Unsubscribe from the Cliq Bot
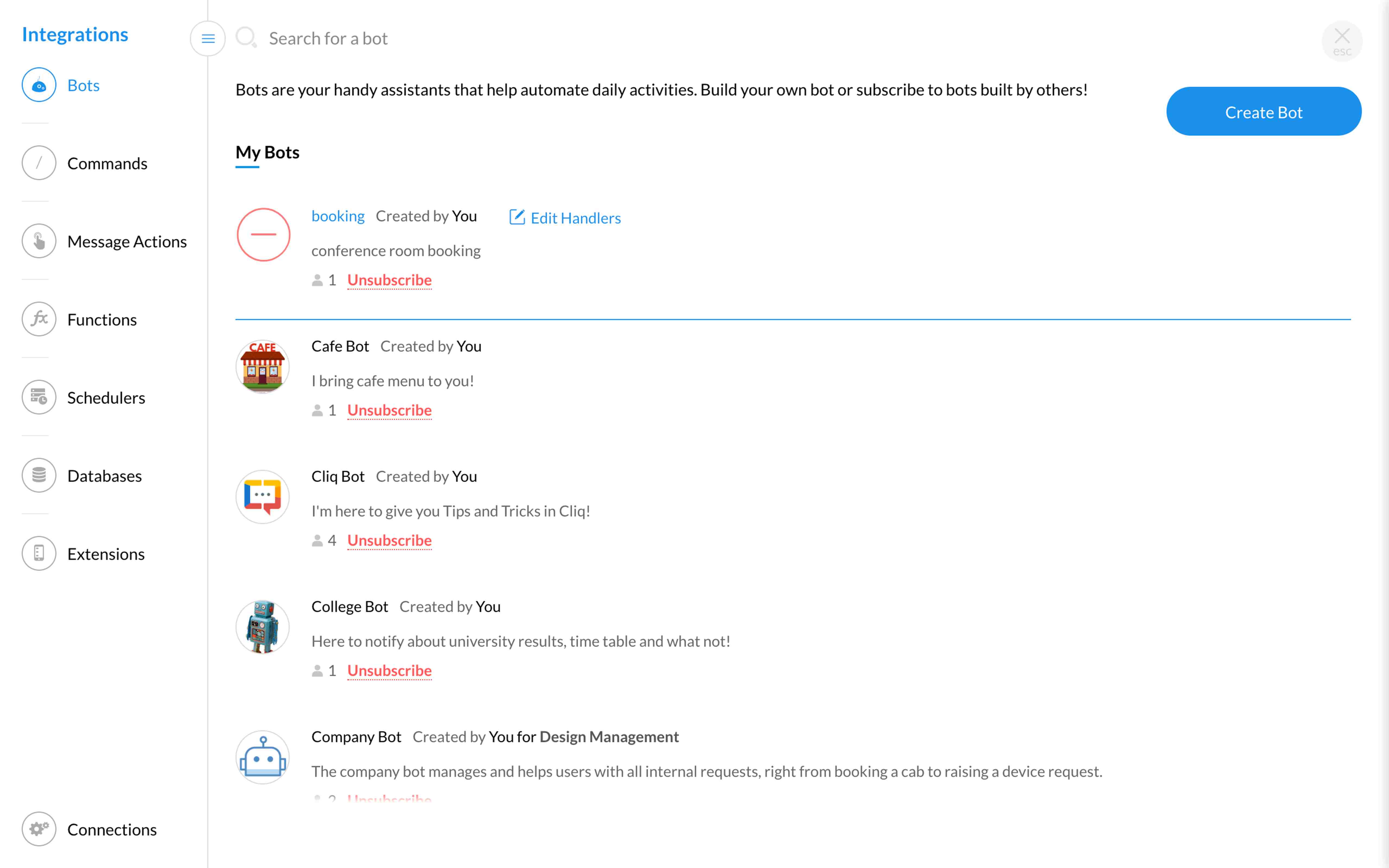This screenshot has width=1389, height=868. [389, 541]
